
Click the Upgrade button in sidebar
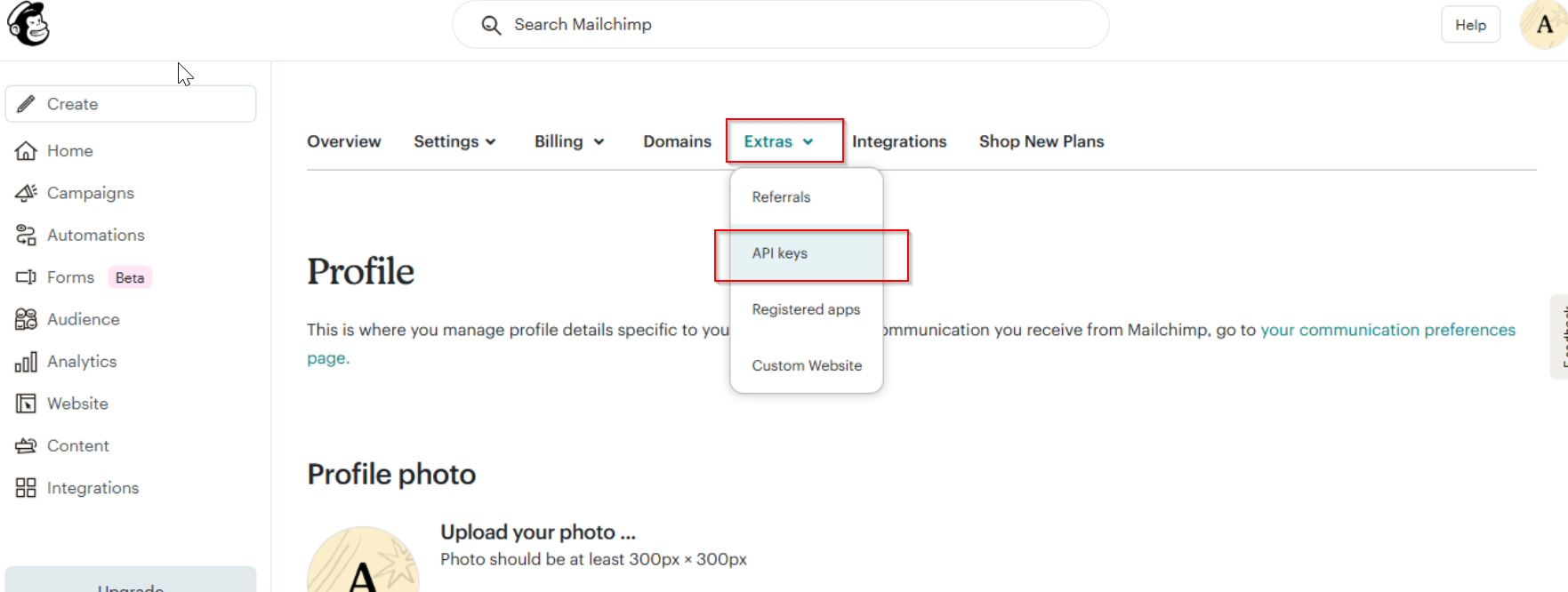click(131, 580)
